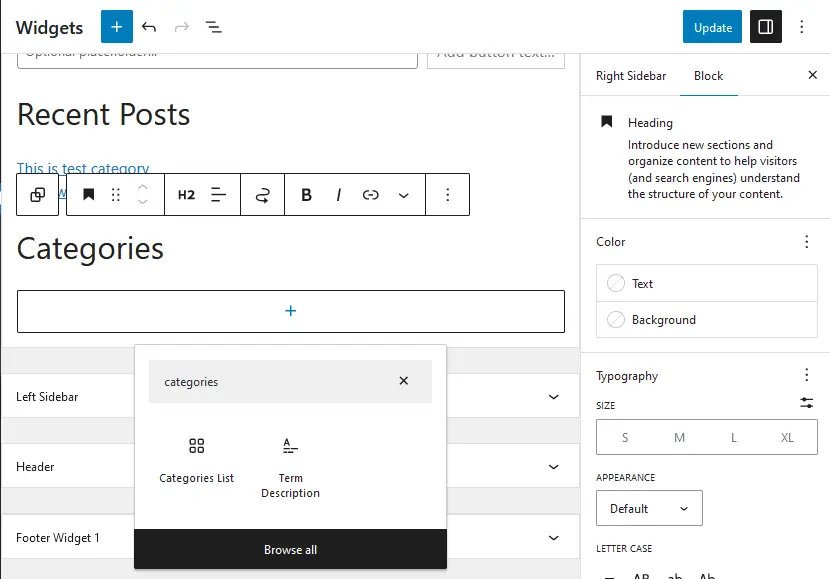The width and height of the screenshot is (830, 579).
Task: Open the Text color picker
Action: tap(707, 283)
